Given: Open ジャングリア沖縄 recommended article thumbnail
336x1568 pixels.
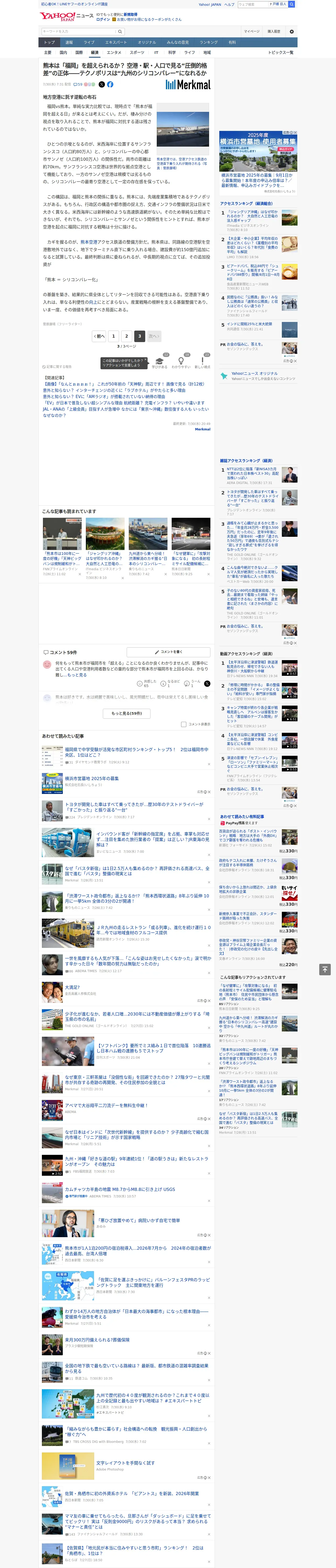Looking at the screenshot, I should tap(105, 534).
